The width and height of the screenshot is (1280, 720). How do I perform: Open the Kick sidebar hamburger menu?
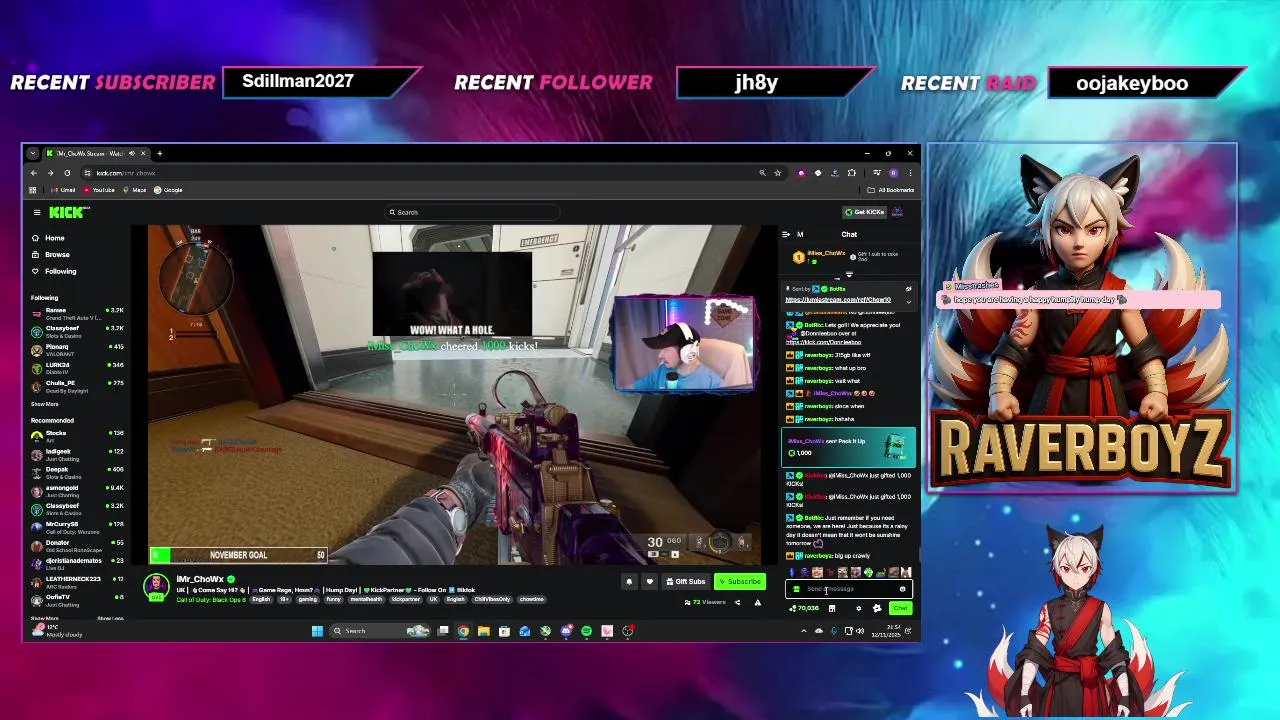coord(37,212)
